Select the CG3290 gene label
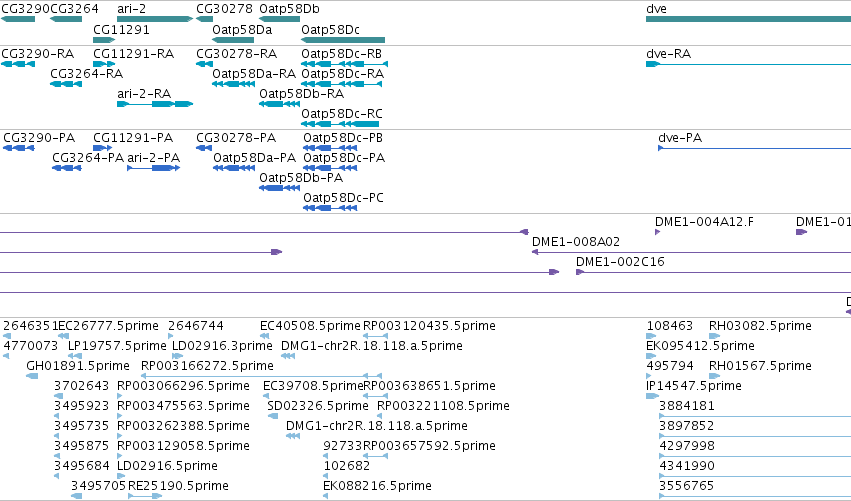Image resolution: width=851 pixels, height=501 pixels. tap(25, 9)
